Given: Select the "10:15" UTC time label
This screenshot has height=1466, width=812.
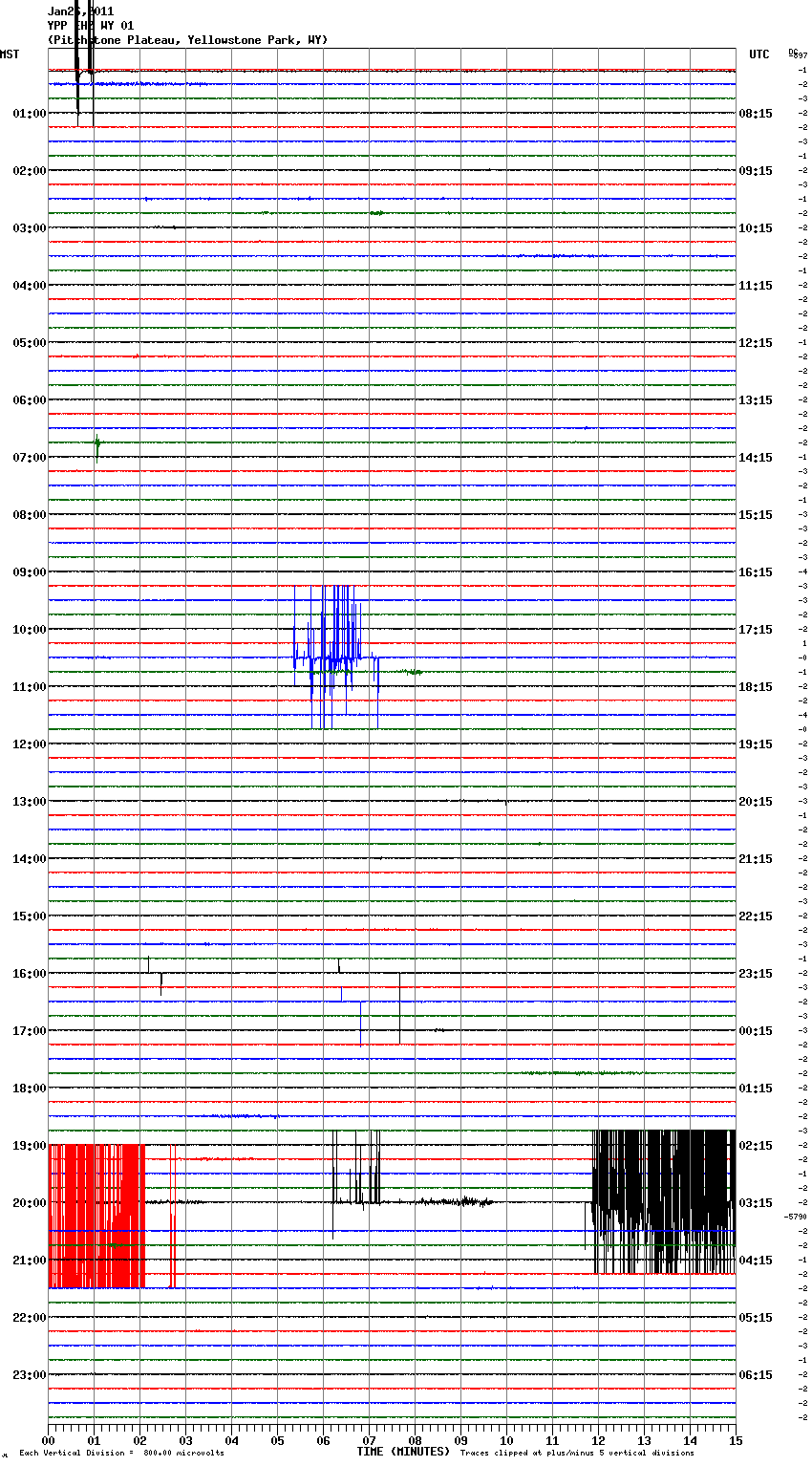Looking at the screenshot, I should point(756,228).
